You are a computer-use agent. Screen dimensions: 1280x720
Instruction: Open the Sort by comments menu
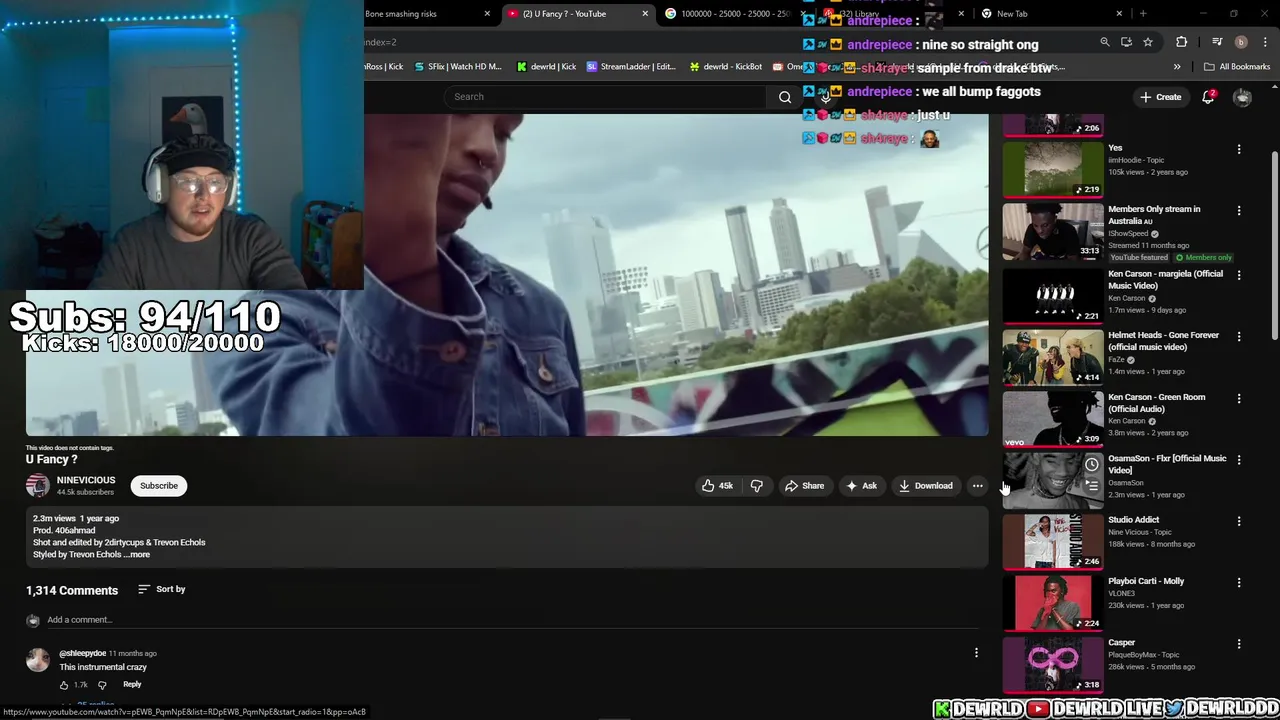161,589
